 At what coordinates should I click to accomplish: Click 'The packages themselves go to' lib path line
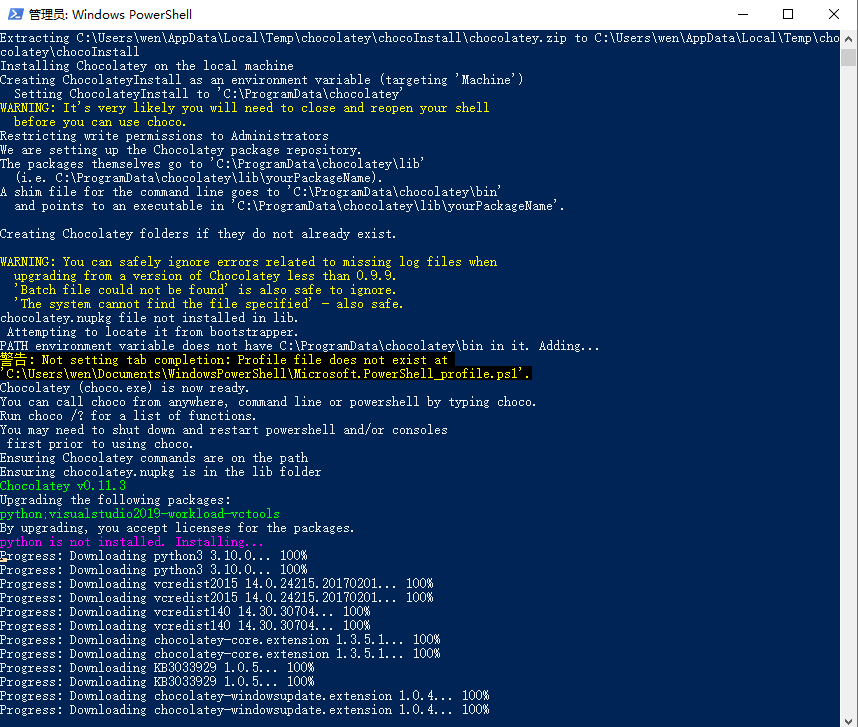pyautogui.click(x=212, y=164)
